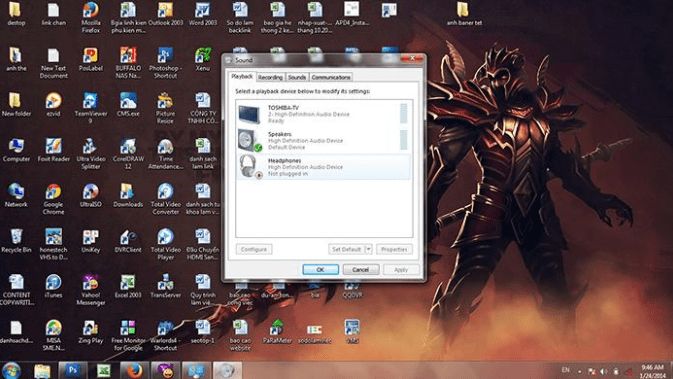
Task: Switch to the Recording tab
Action: point(270,77)
